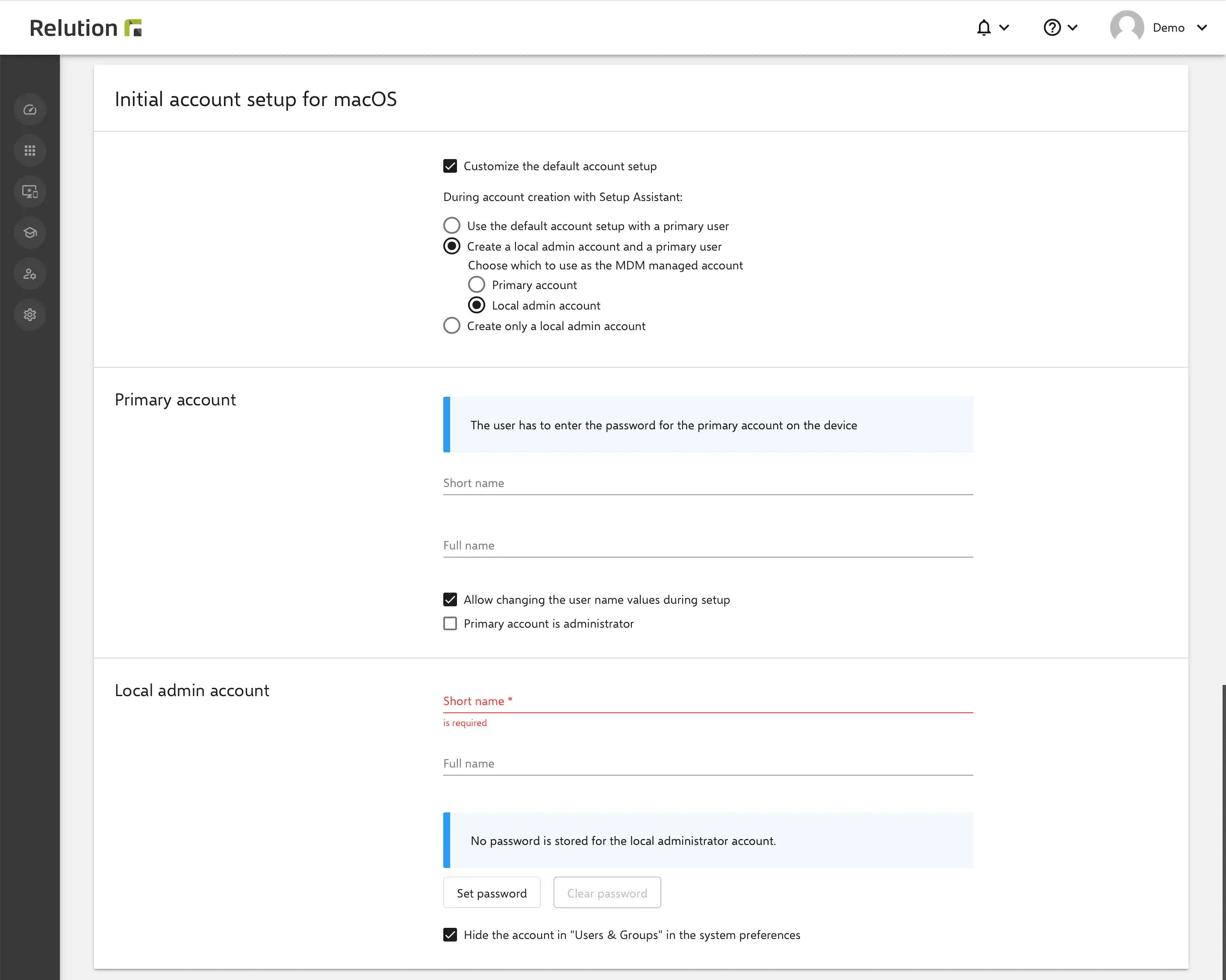Click Primary account Short name field
The width and height of the screenshot is (1226, 980).
coord(708,483)
